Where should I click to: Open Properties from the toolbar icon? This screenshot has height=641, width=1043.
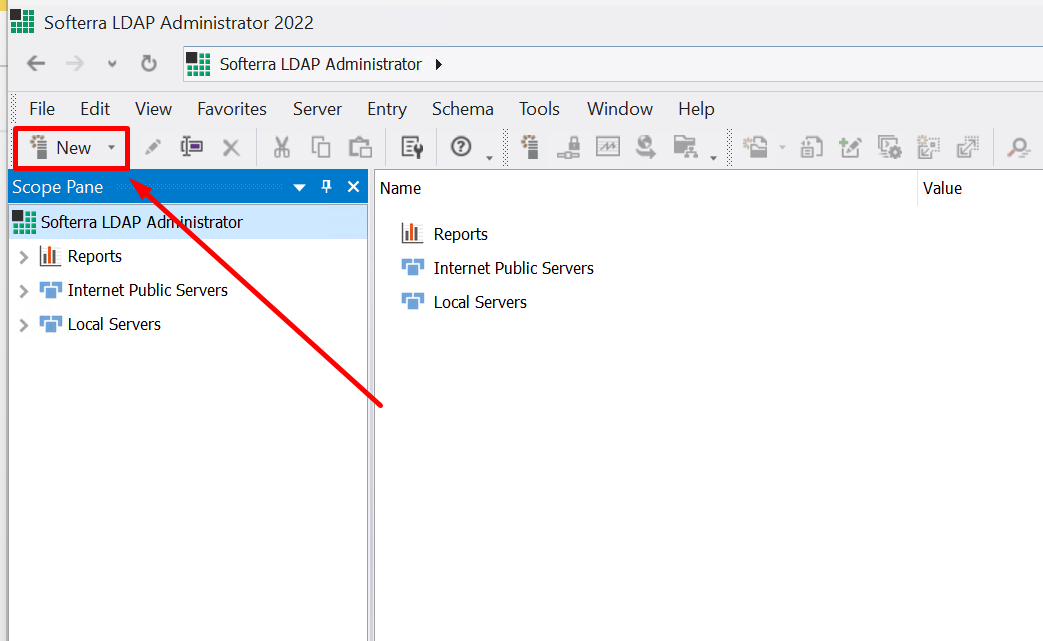[x=412, y=148]
